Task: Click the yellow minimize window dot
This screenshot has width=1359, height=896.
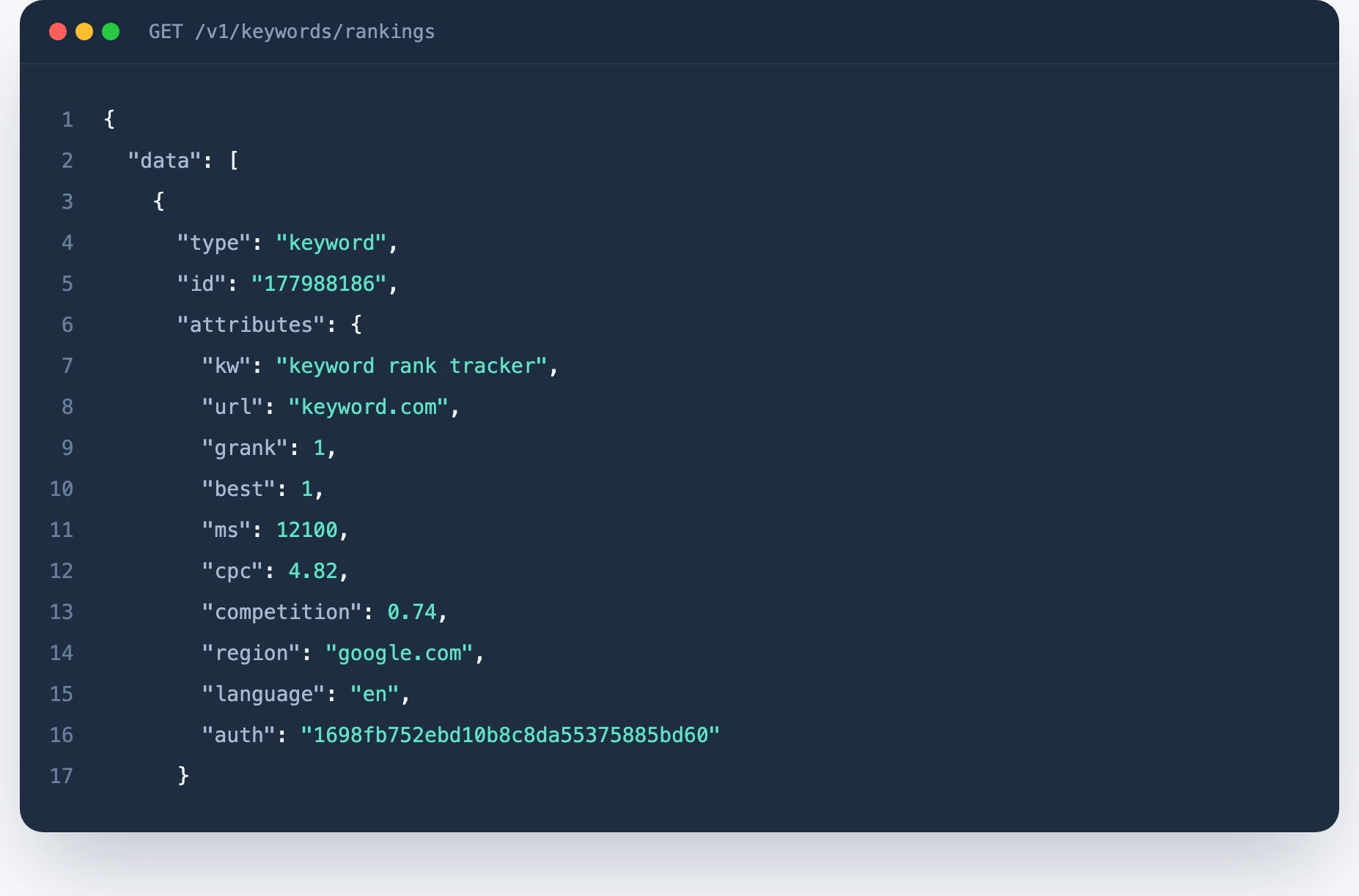Action: coord(84,32)
